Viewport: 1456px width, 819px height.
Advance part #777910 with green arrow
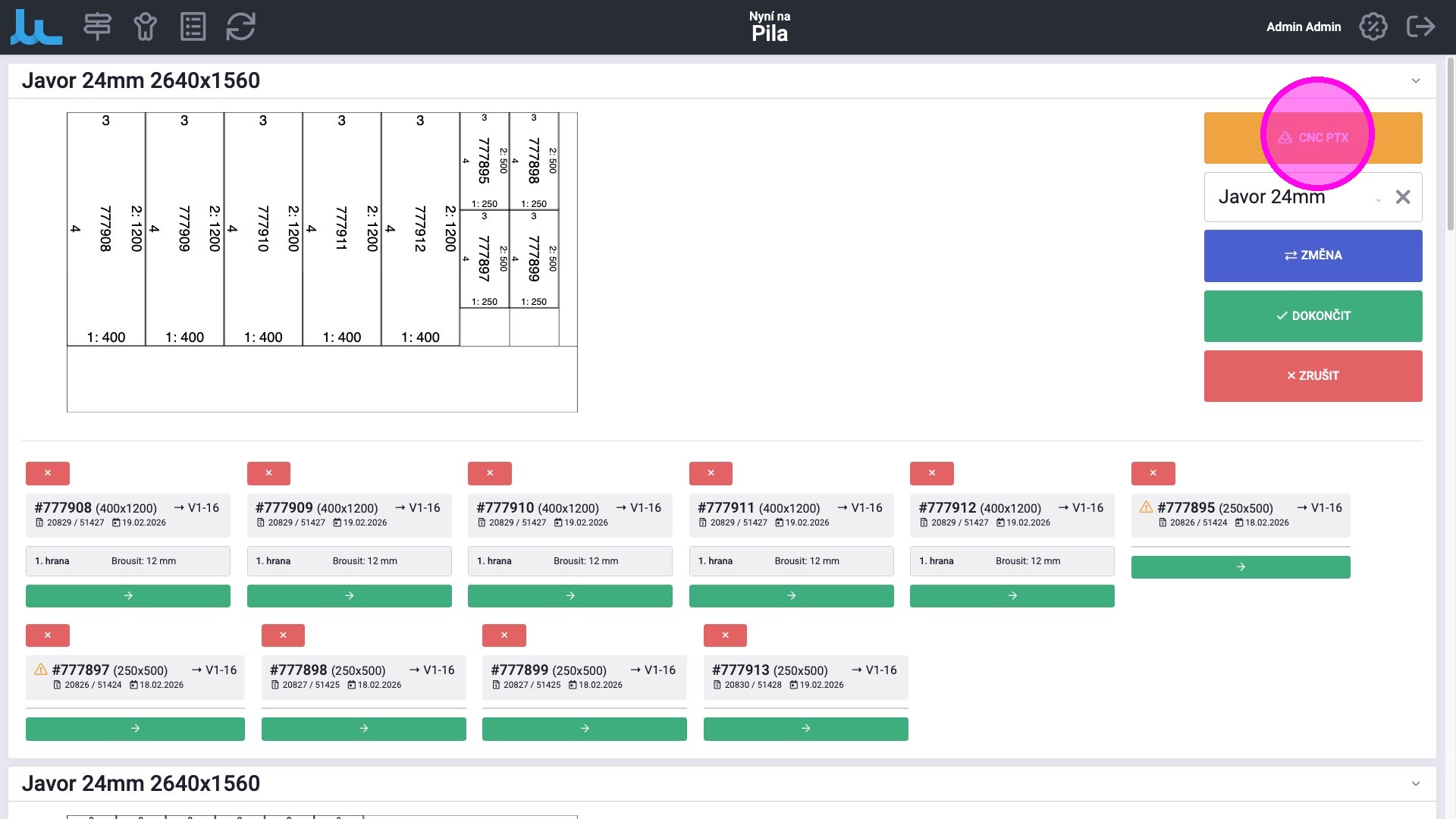point(570,596)
